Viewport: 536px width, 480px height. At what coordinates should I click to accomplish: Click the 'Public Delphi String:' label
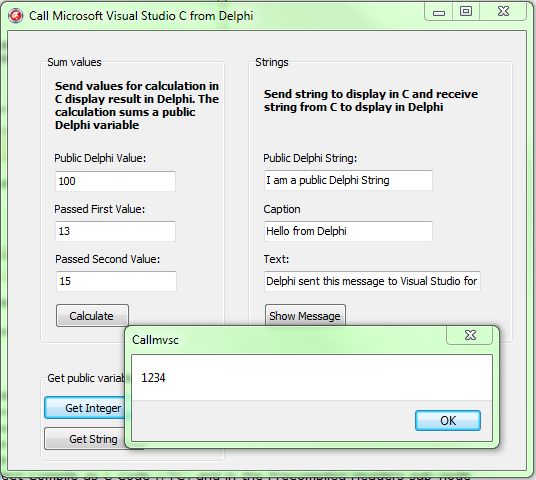coord(310,158)
